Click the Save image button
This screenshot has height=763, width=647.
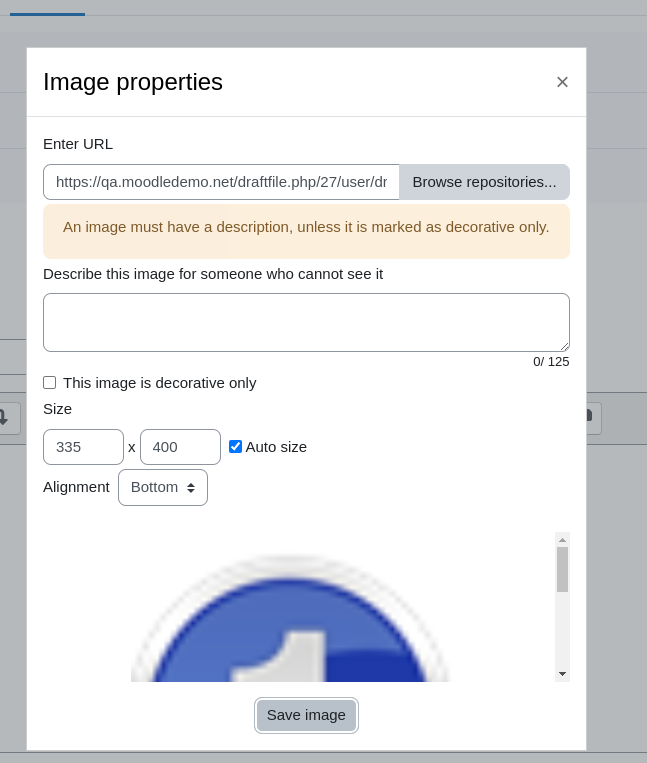click(306, 715)
